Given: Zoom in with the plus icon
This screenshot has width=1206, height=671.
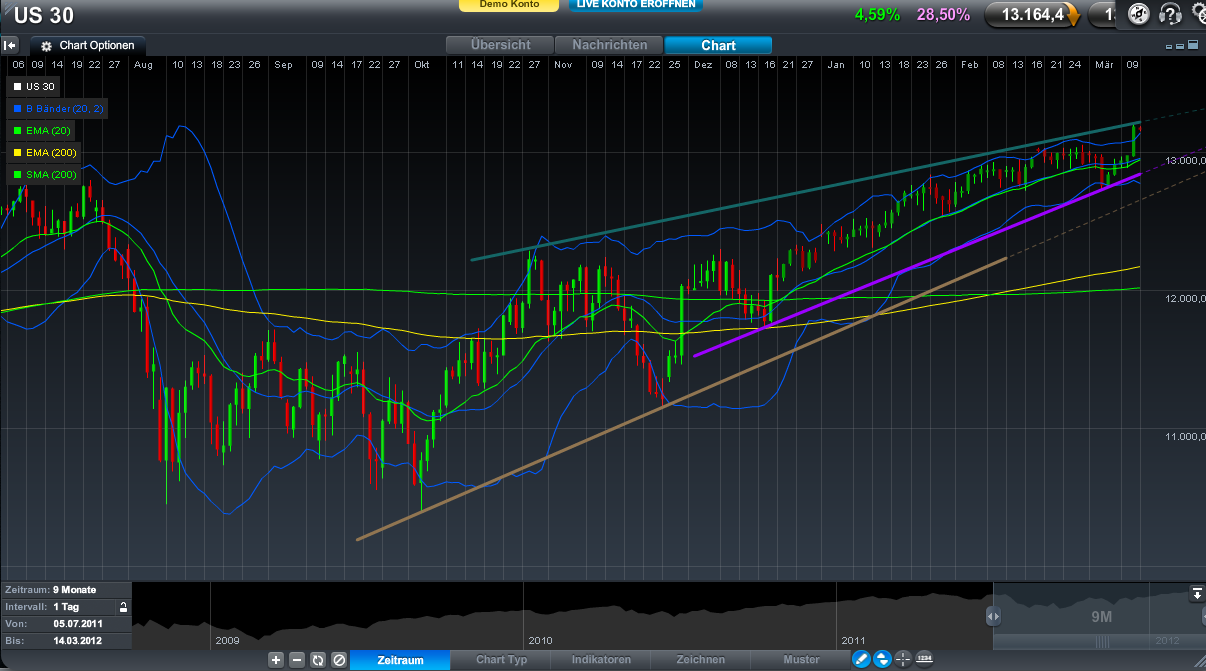Looking at the screenshot, I should coord(276,660).
